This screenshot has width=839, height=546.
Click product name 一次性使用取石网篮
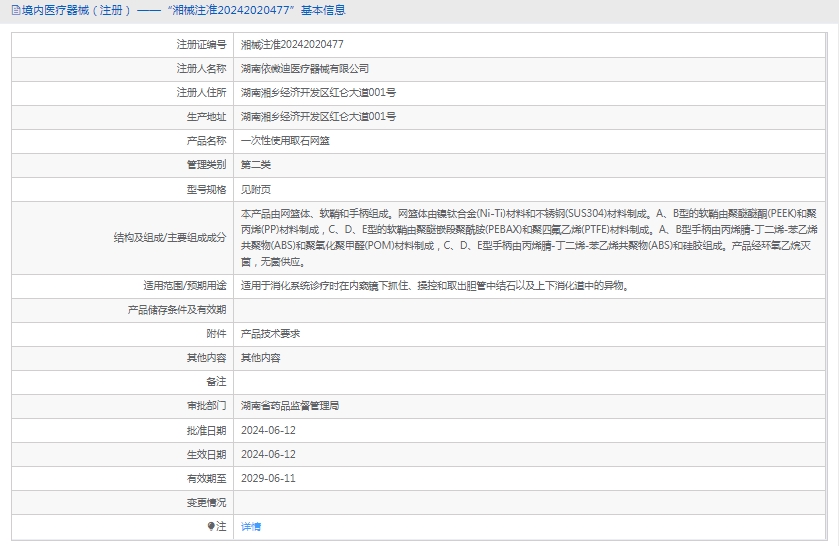[x=285, y=141]
